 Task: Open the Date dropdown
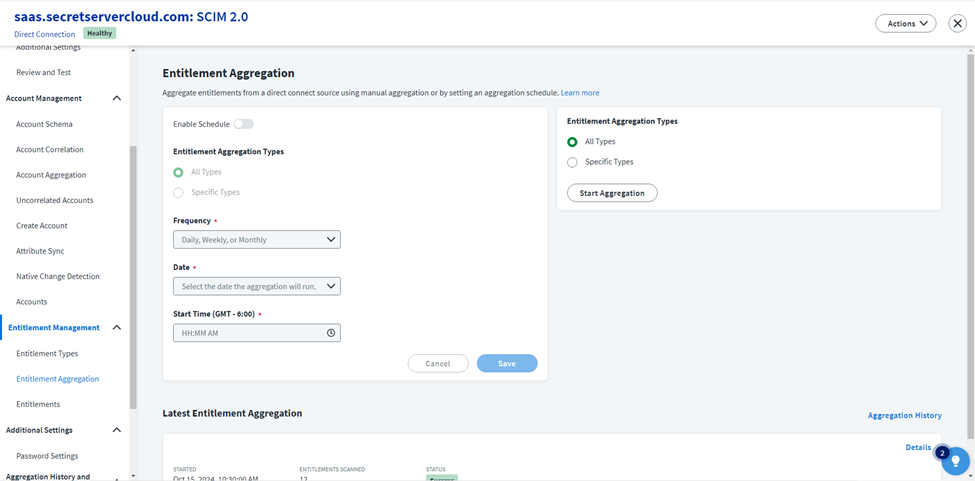(256, 286)
